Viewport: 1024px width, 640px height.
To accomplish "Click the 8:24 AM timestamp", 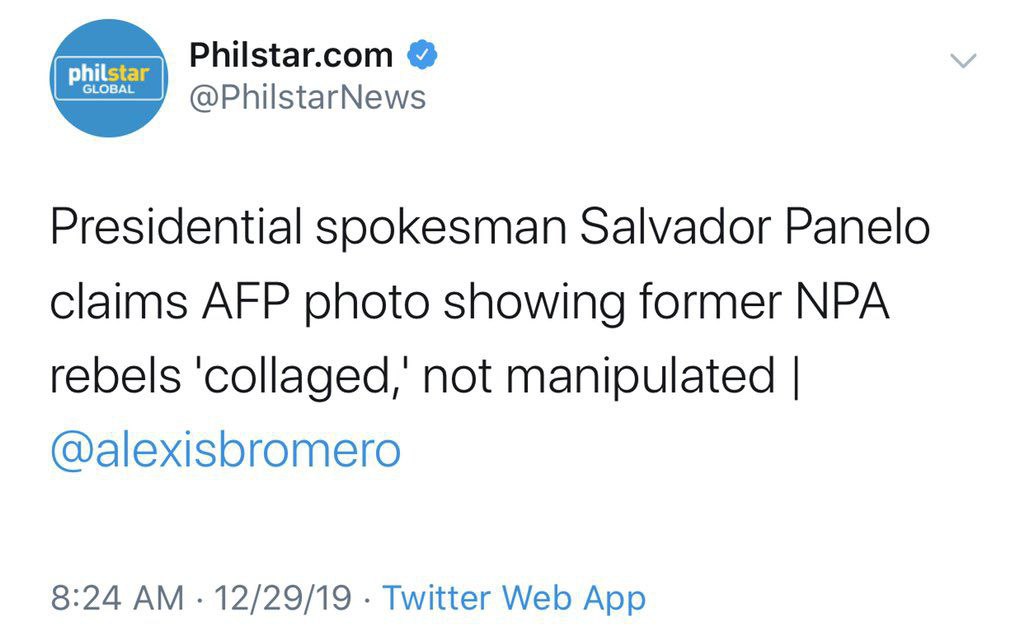I will point(118,598).
